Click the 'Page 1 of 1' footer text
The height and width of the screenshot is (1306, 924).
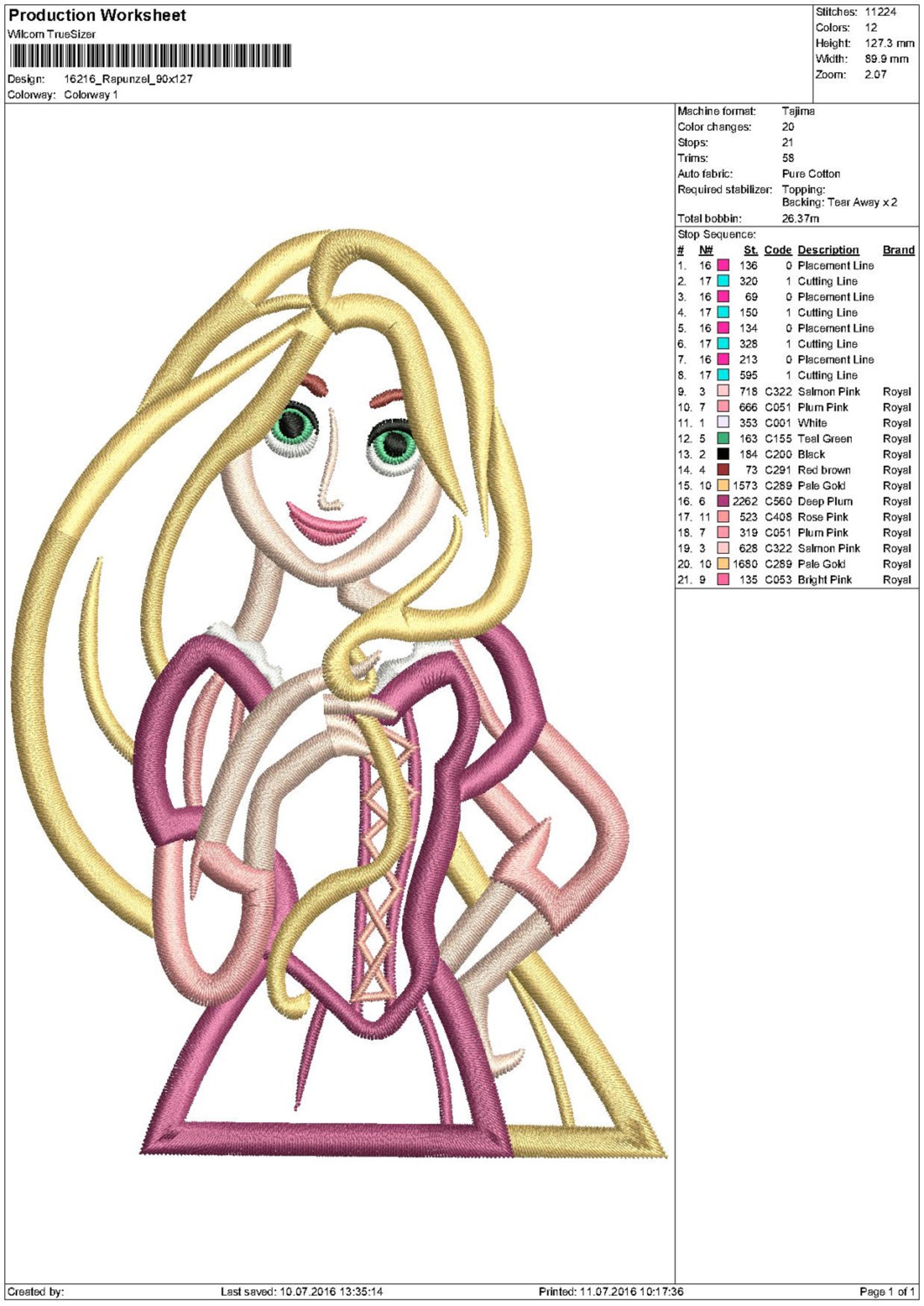[x=887, y=1291]
